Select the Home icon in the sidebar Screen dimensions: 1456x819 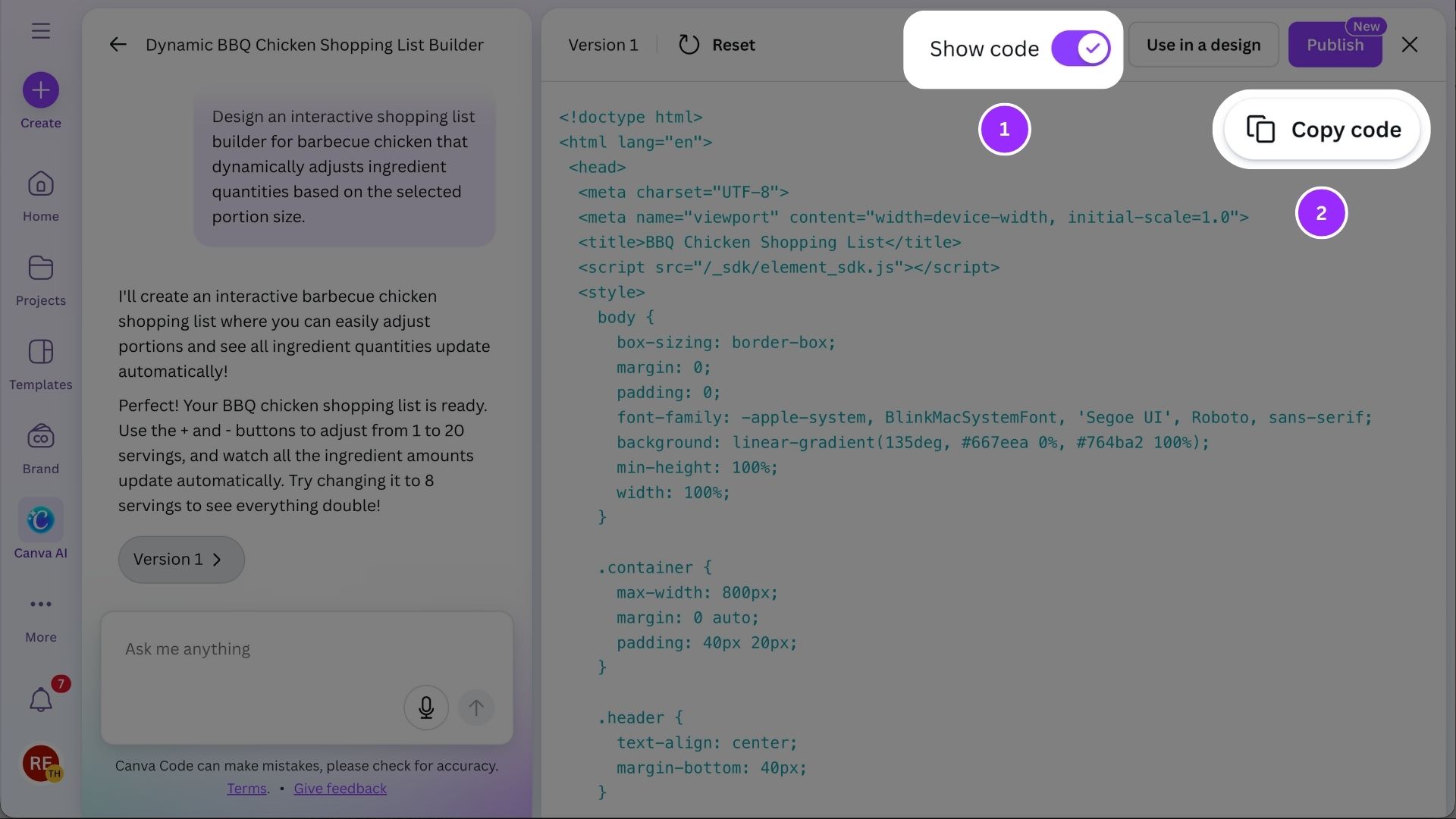coord(39,184)
